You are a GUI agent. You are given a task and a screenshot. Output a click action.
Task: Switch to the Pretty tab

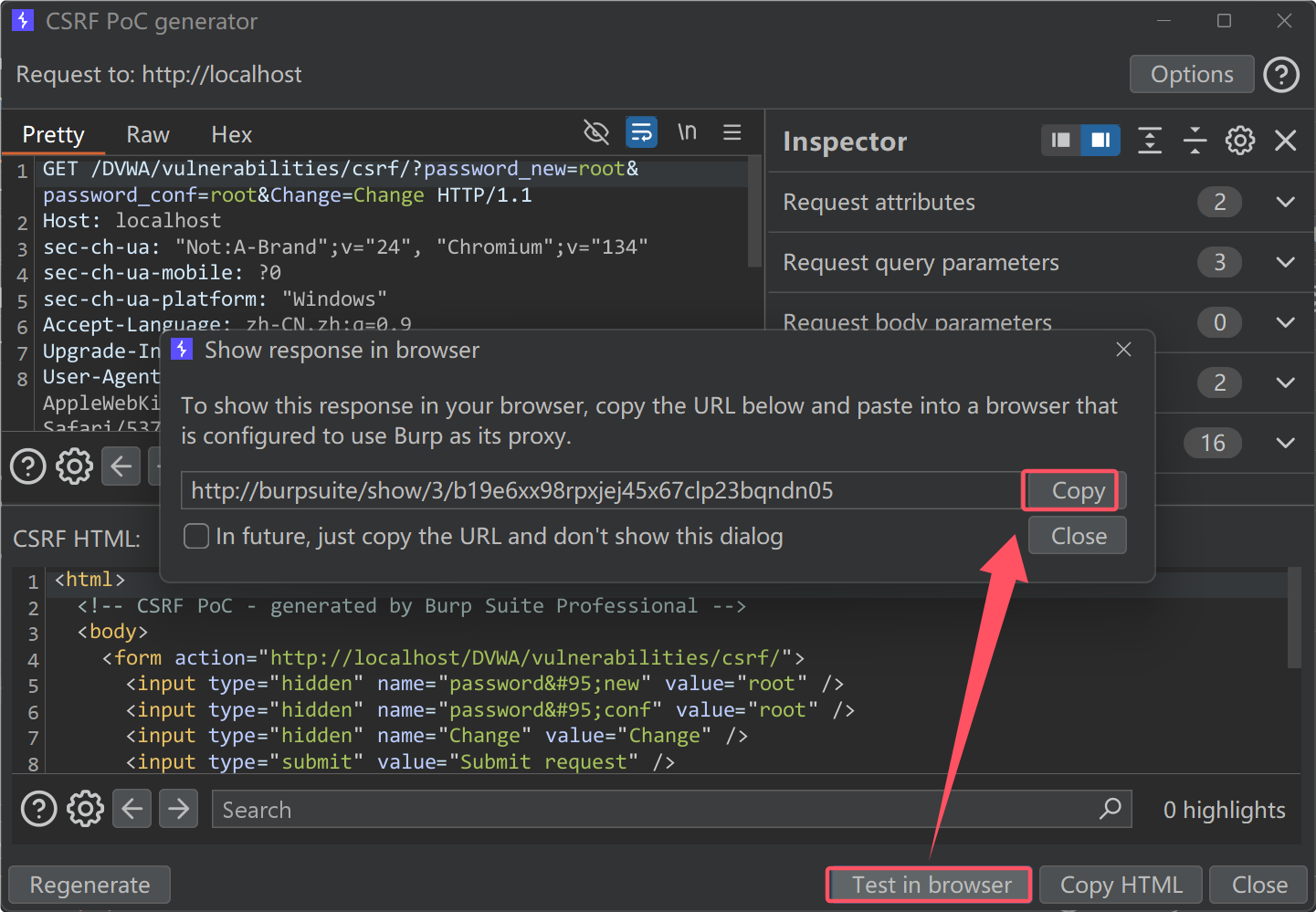point(53,135)
